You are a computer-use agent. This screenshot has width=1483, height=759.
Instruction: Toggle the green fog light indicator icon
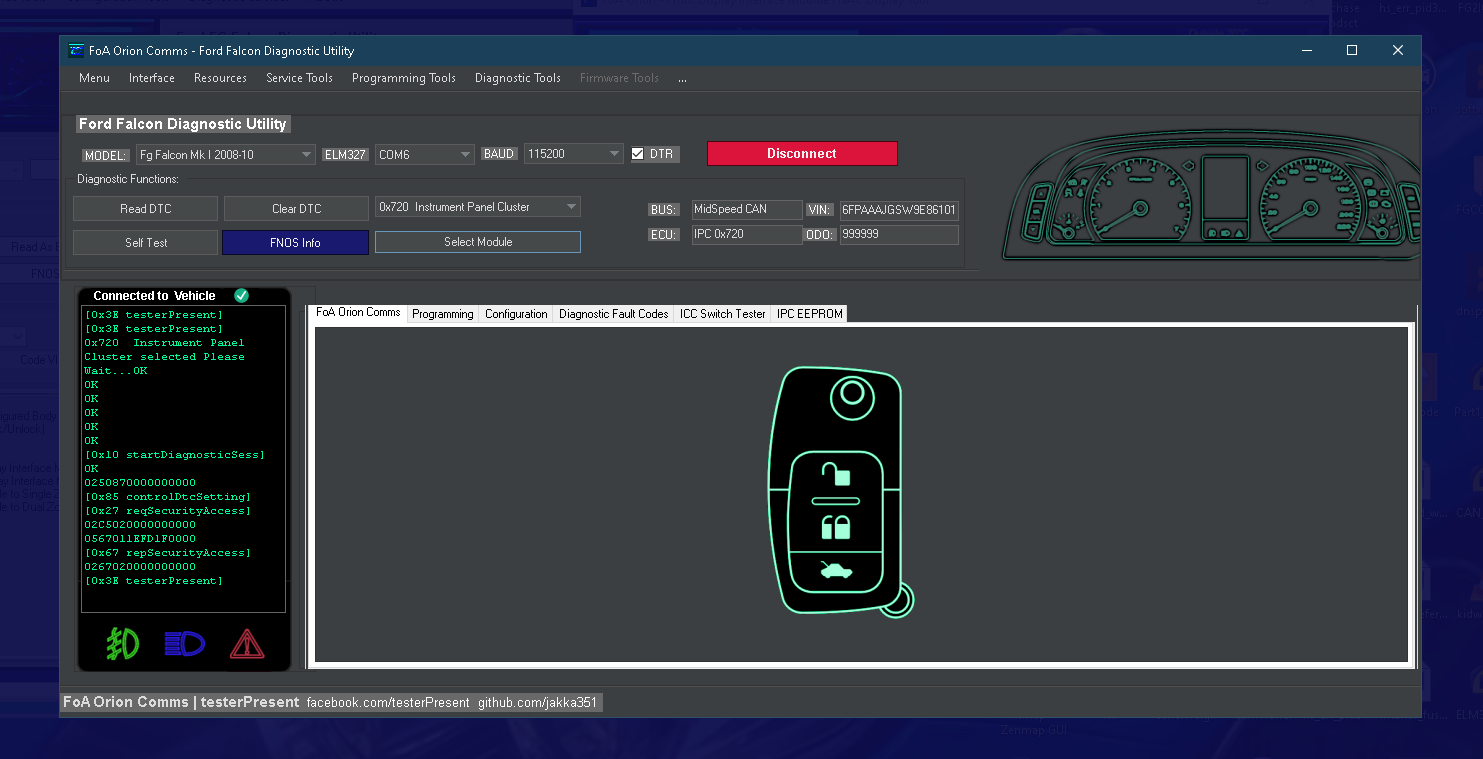[x=121, y=644]
